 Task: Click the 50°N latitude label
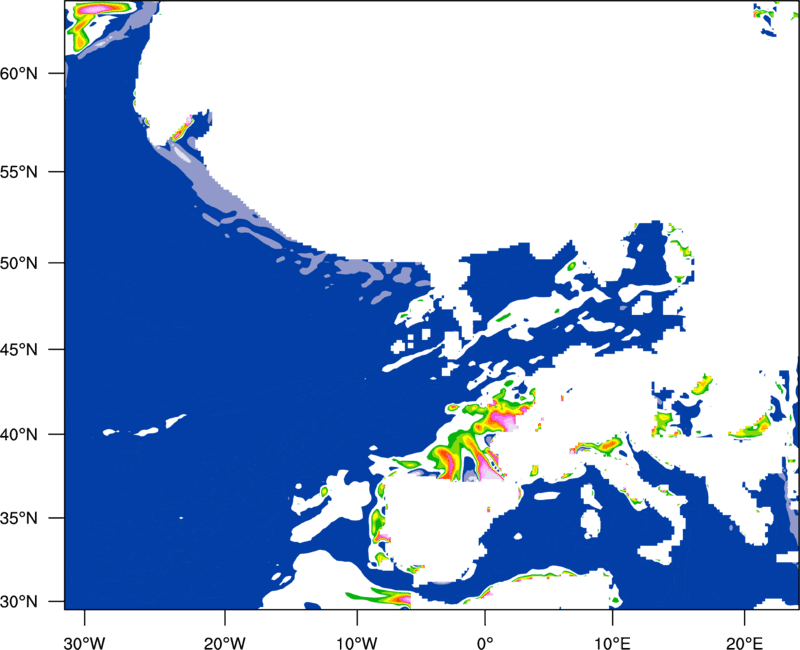pos(19,263)
